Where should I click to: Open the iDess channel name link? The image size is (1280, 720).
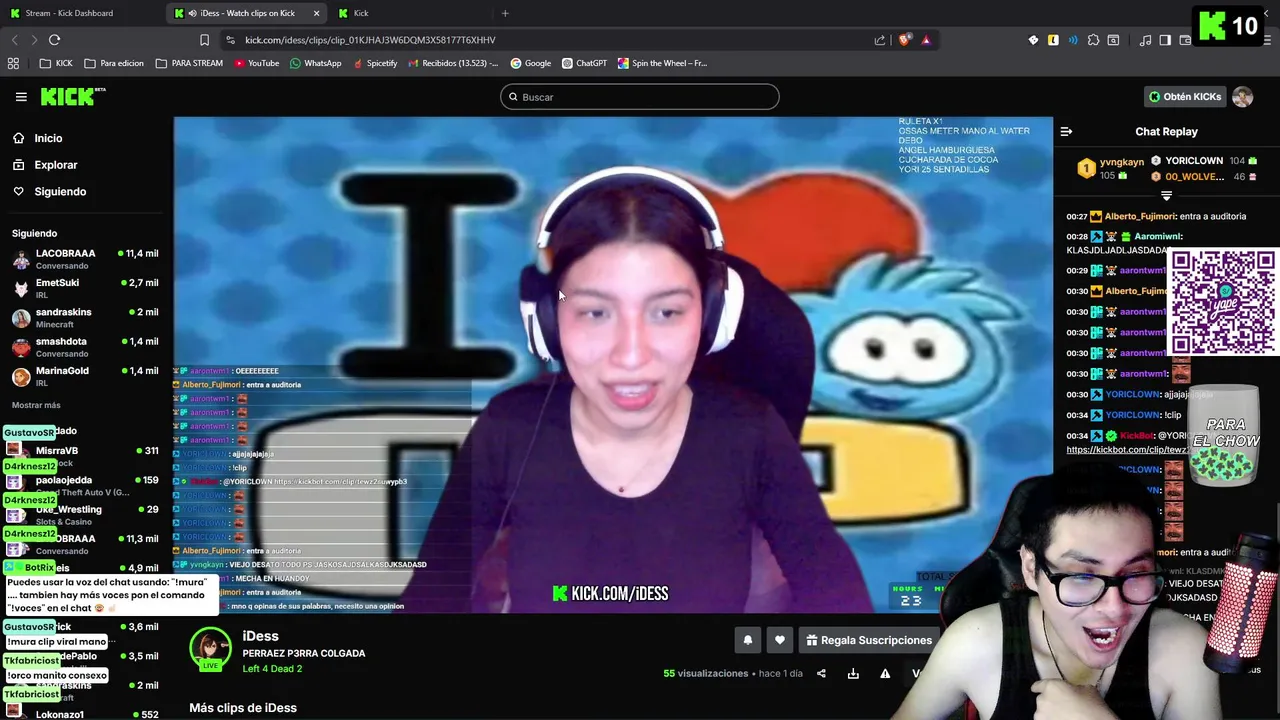tap(260, 636)
